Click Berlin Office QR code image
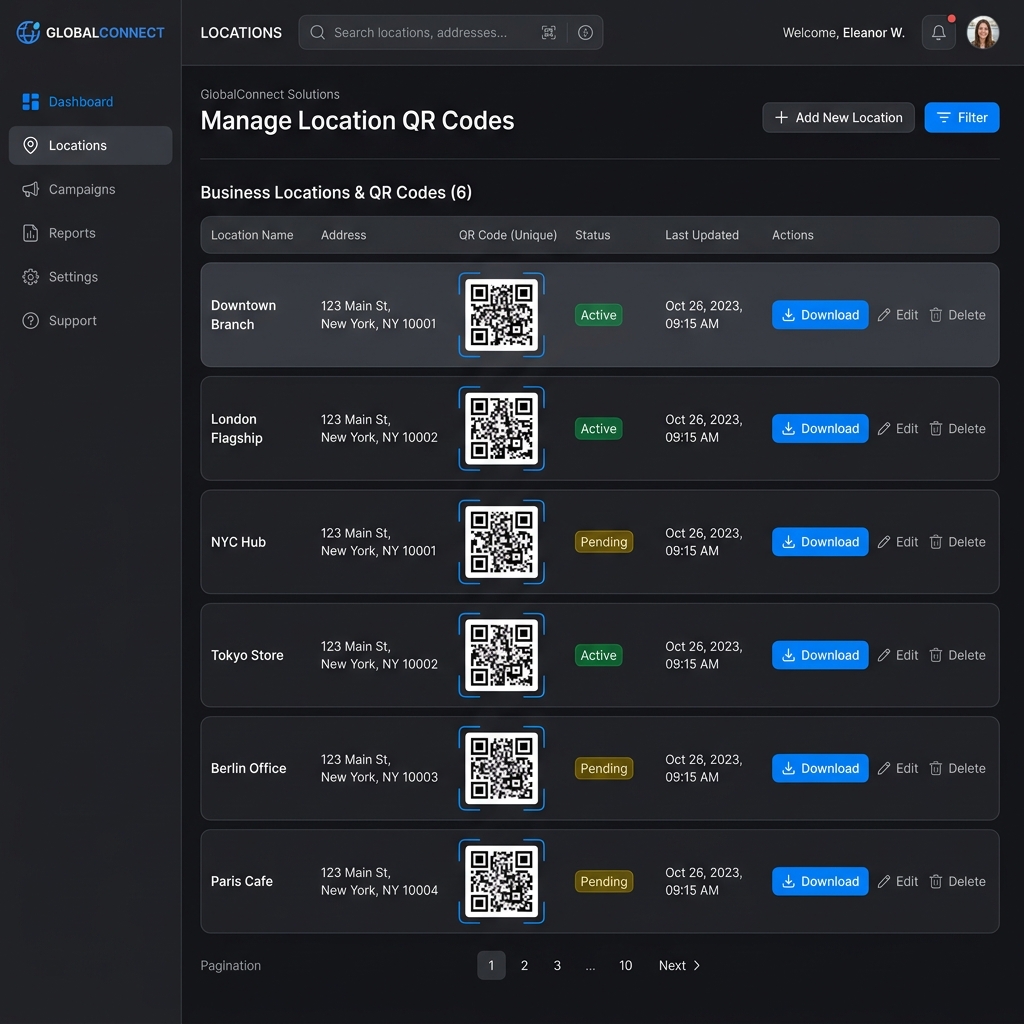 502,769
